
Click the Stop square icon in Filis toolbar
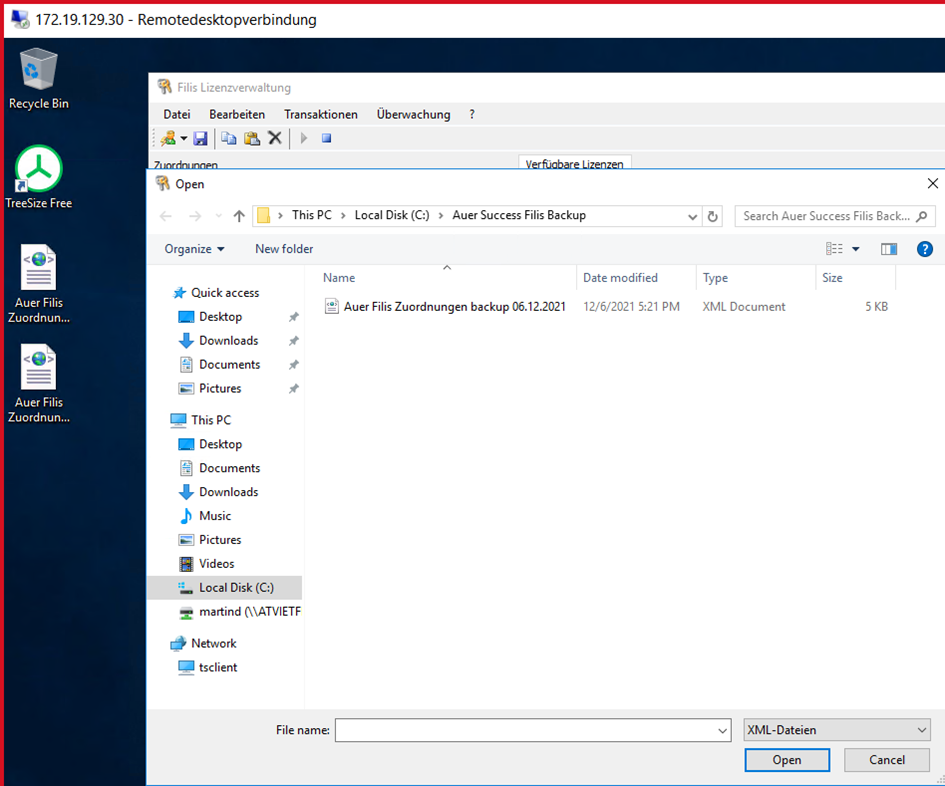tap(327, 138)
